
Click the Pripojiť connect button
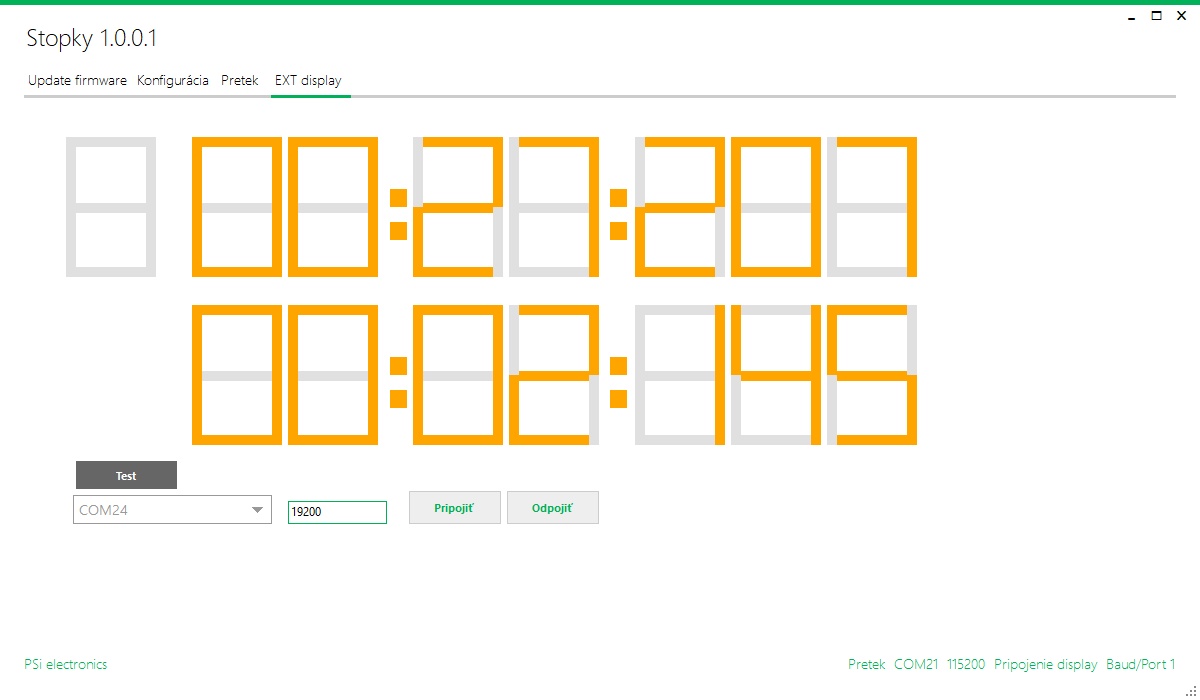pos(454,508)
